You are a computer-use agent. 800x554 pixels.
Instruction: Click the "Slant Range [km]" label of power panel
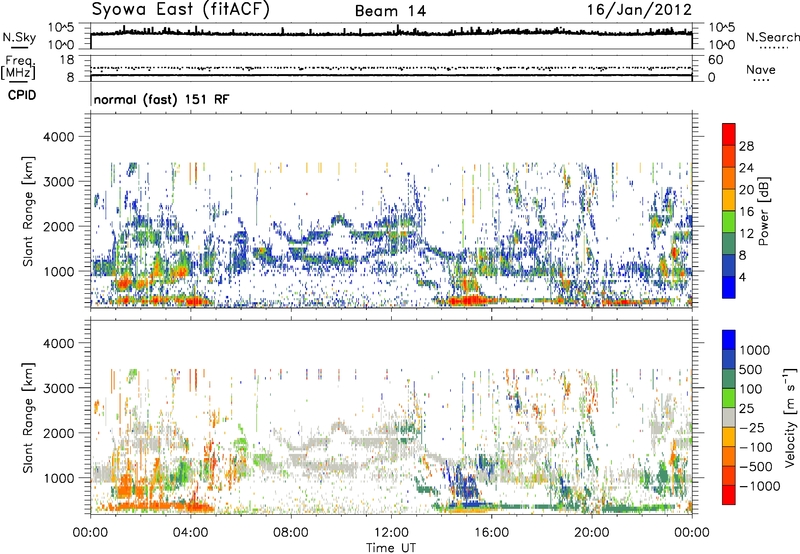pyautogui.click(x=28, y=212)
